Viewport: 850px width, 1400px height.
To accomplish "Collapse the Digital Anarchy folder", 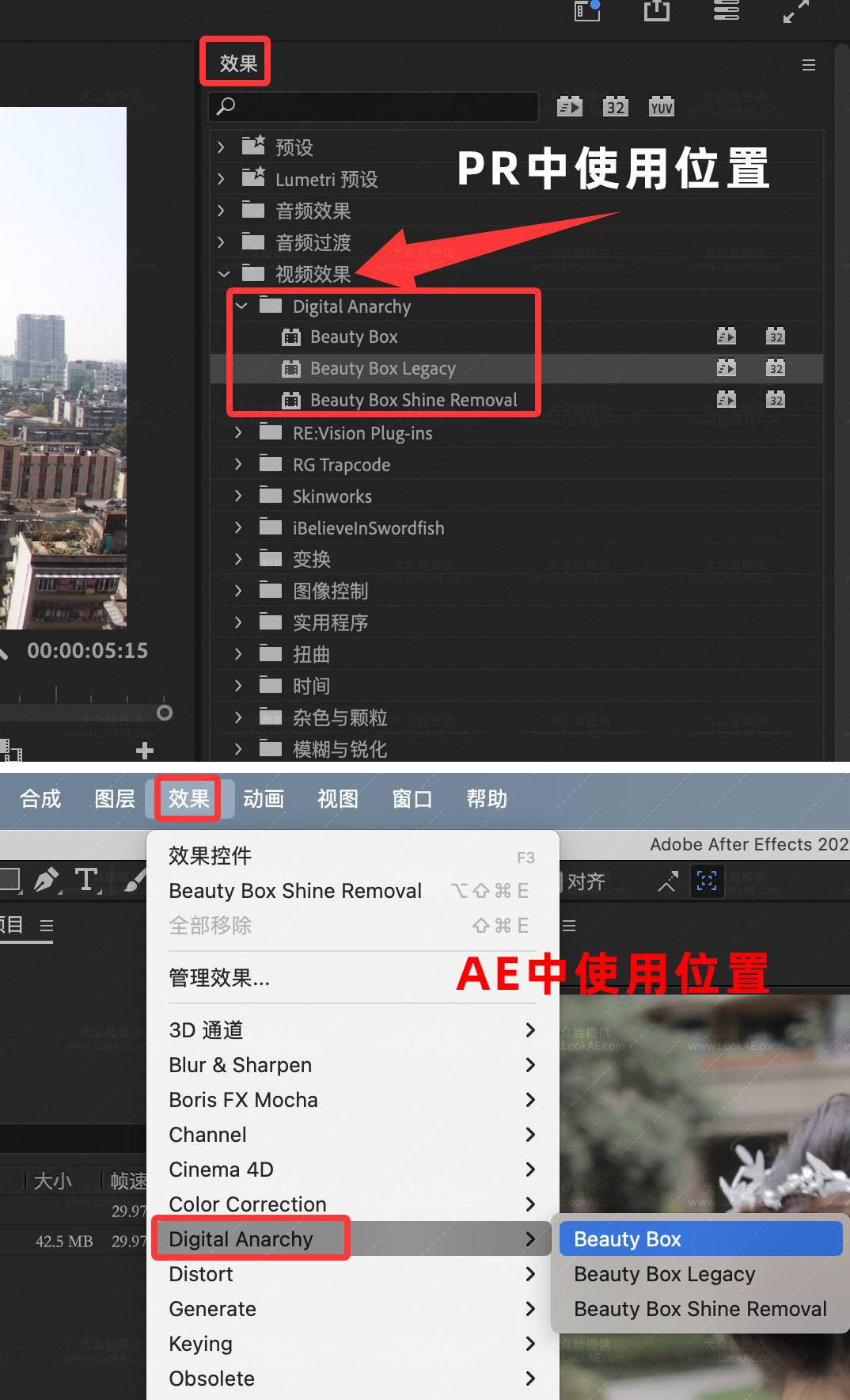I will coord(241,306).
